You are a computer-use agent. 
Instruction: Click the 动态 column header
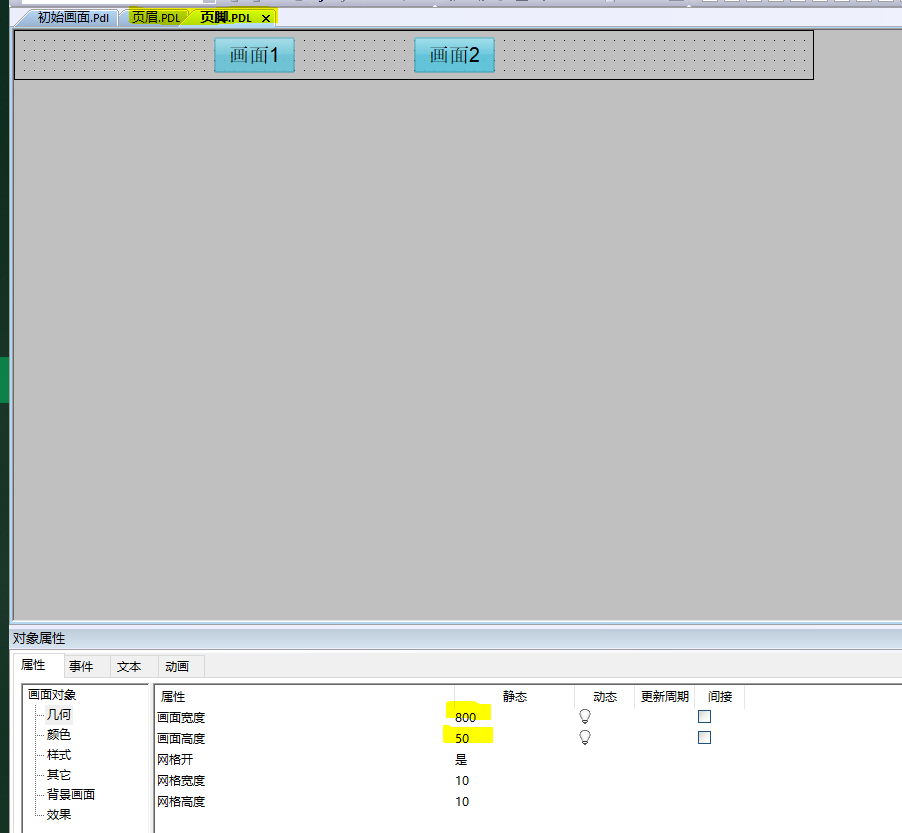pos(605,697)
